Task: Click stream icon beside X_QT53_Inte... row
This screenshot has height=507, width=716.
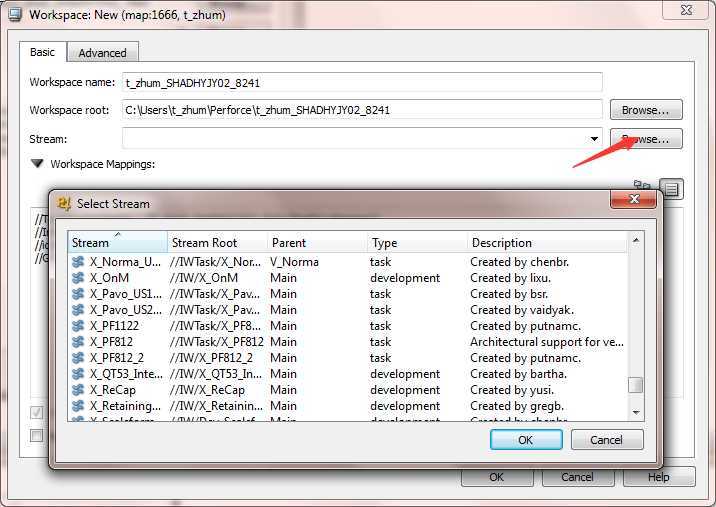Action: tap(78, 374)
